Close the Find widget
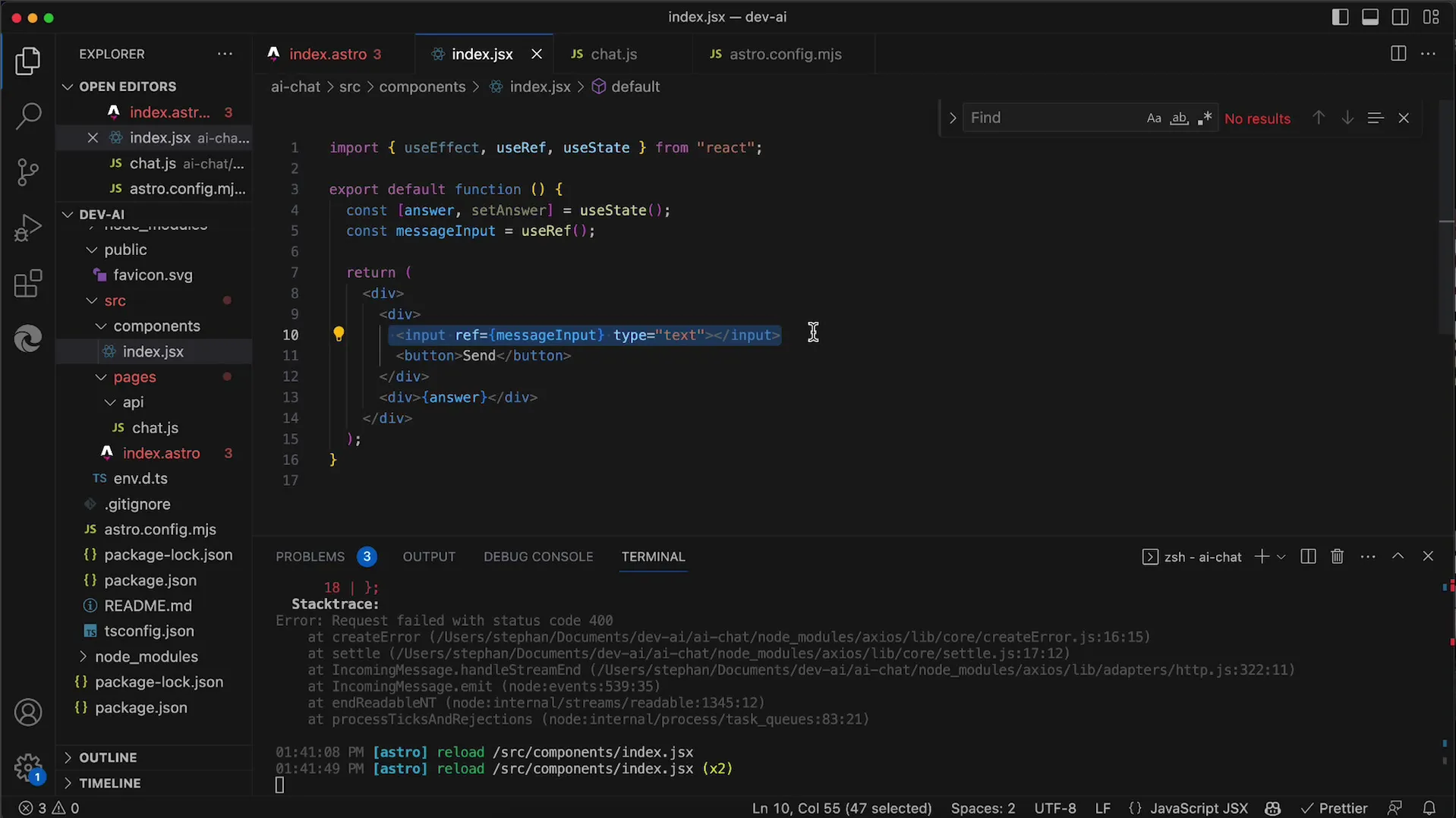The height and width of the screenshot is (818, 1456). pos(1404,118)
